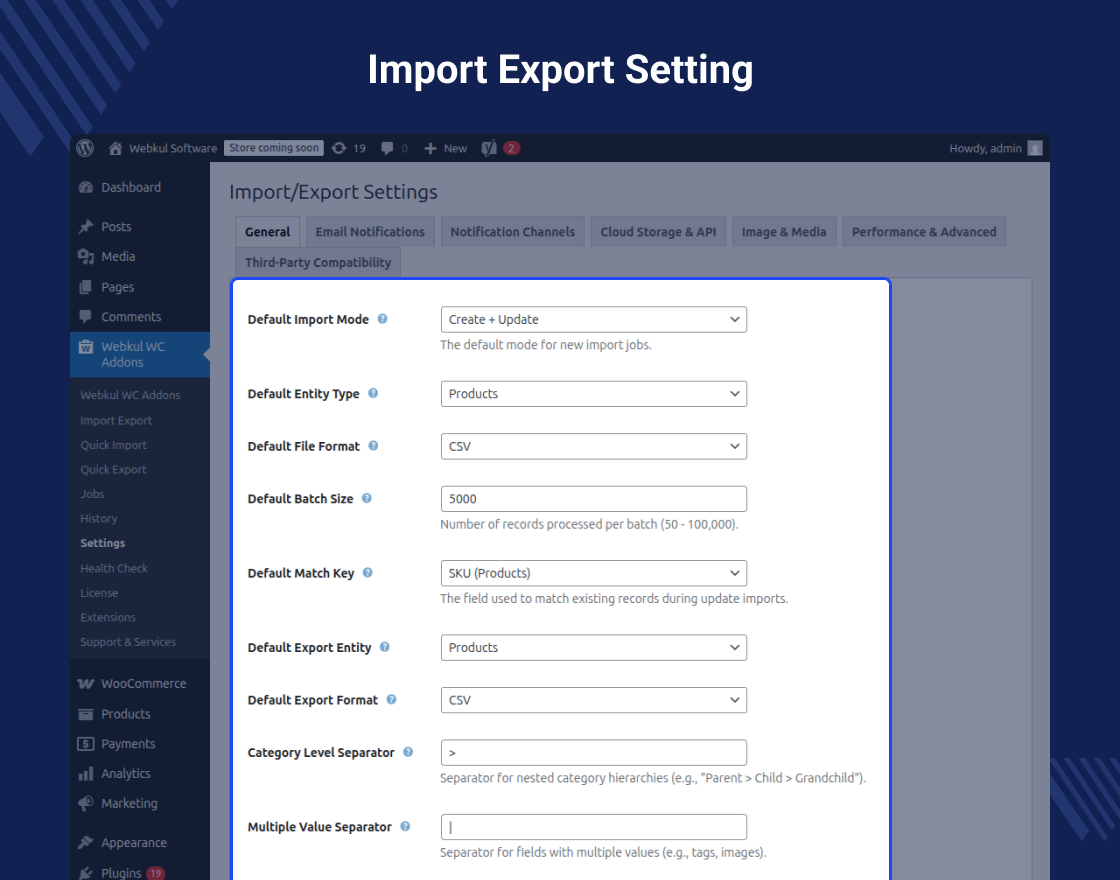Open the Third-Party Compatibility tab
The image size is (1120, 880).
[x=318, y=262]
